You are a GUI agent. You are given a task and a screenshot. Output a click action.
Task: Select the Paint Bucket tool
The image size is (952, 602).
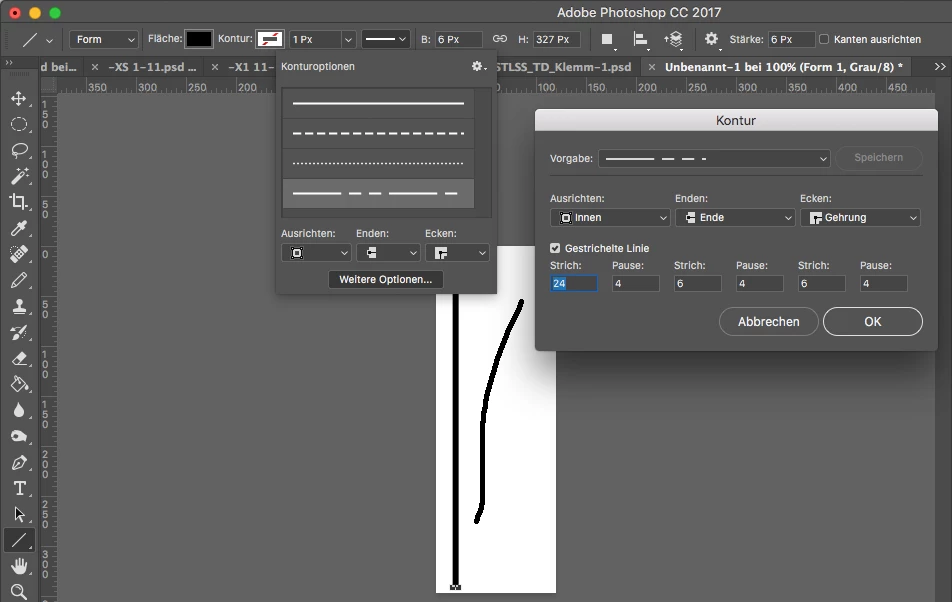point(19,384)
